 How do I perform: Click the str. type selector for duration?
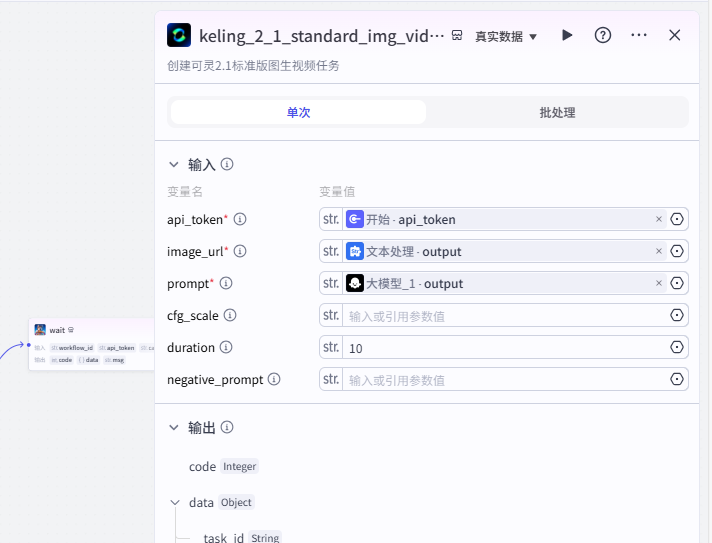click(331, 347)
